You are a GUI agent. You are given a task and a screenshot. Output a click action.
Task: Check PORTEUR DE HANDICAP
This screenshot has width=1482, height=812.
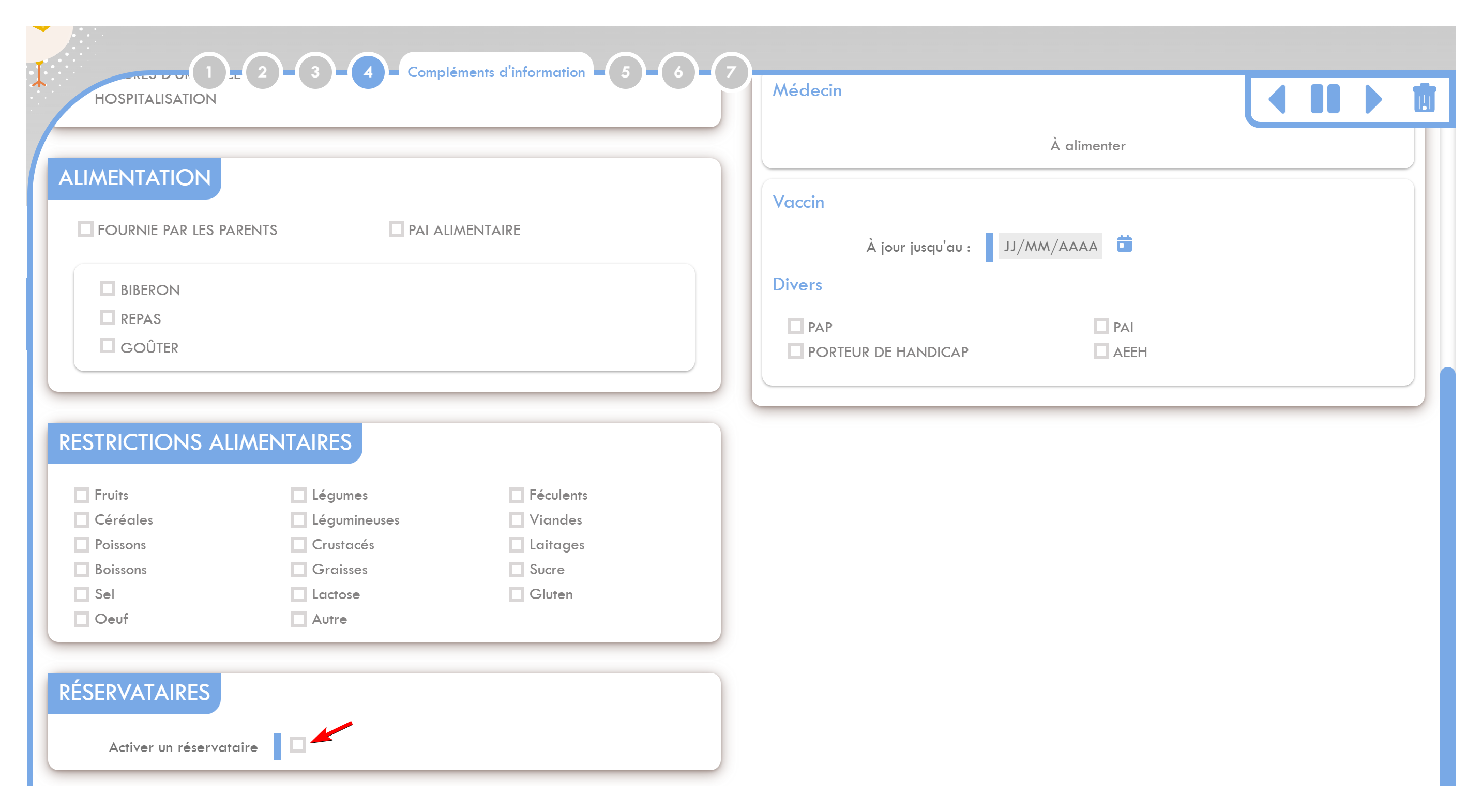(796, 351)
